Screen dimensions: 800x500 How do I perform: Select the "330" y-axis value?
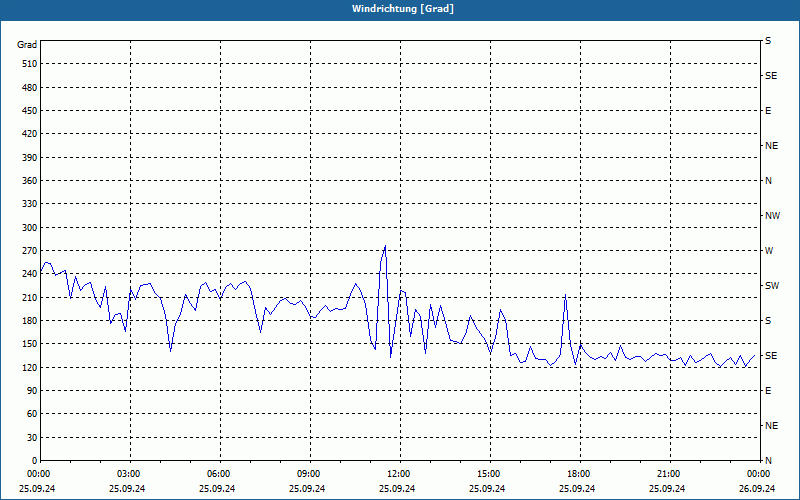coord(30,204)
